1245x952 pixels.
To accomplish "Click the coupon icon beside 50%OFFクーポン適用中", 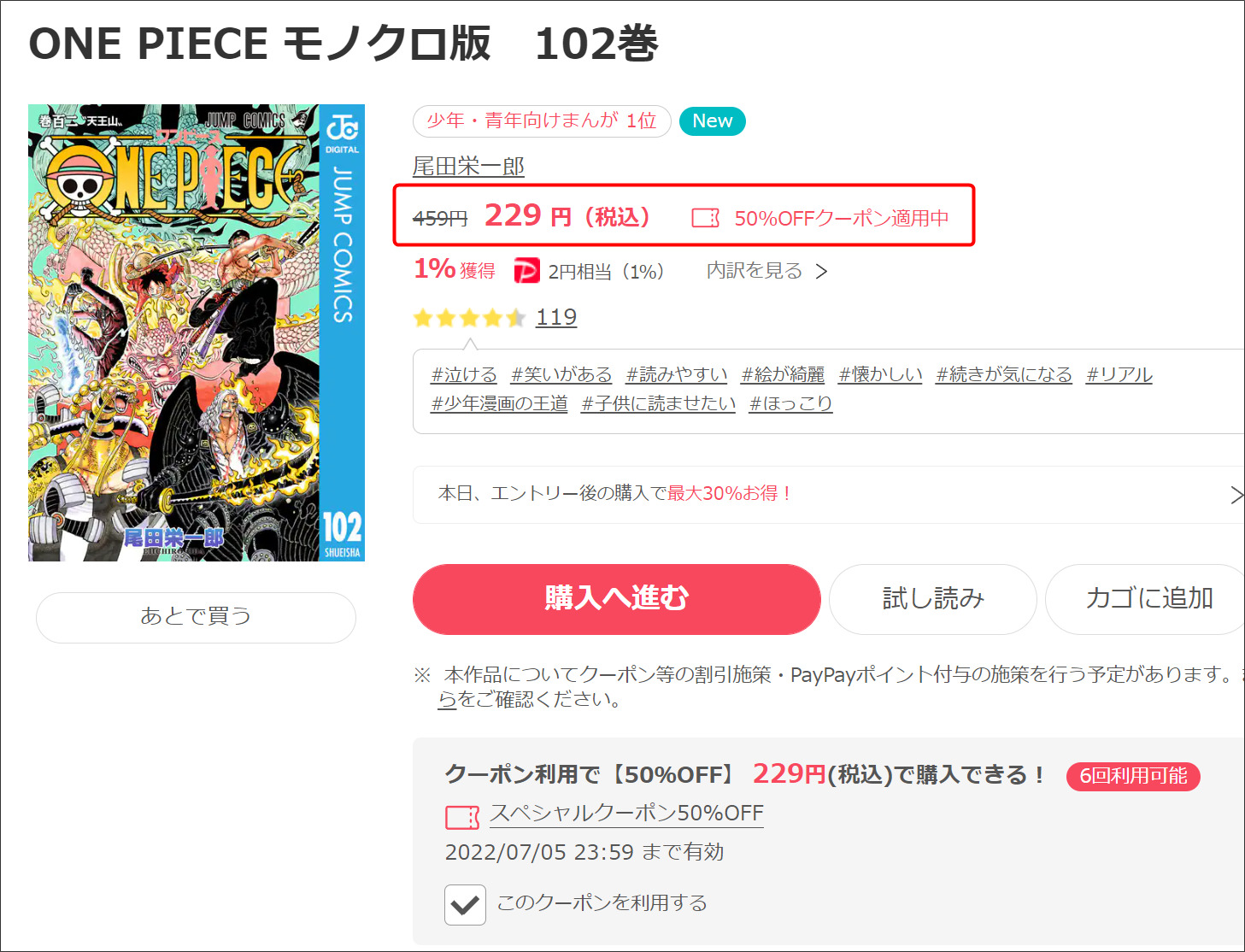I will [706, 218].
